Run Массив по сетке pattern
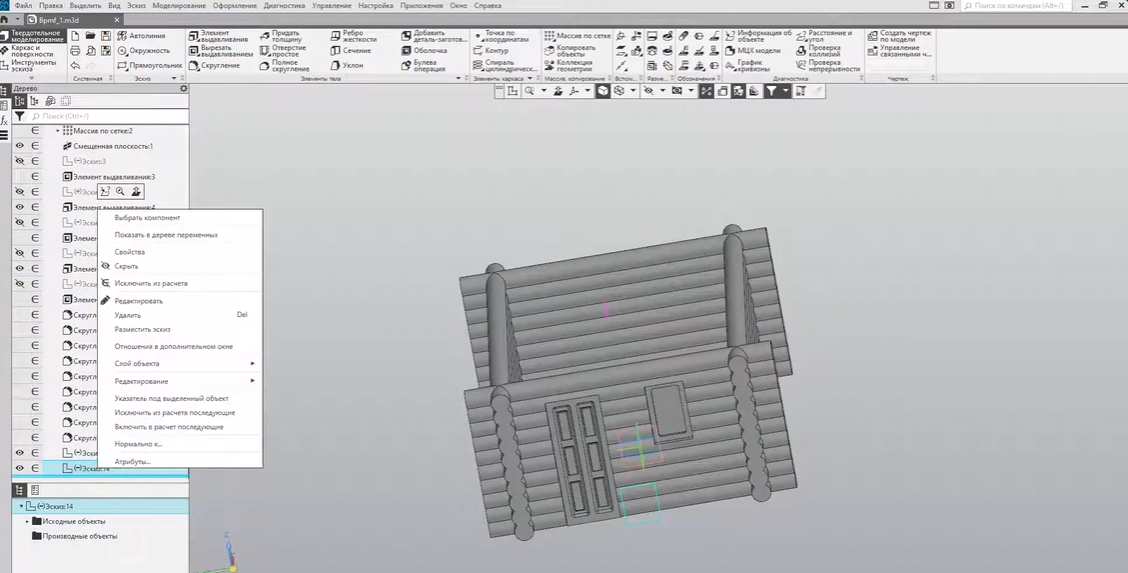 pos(577,35)
